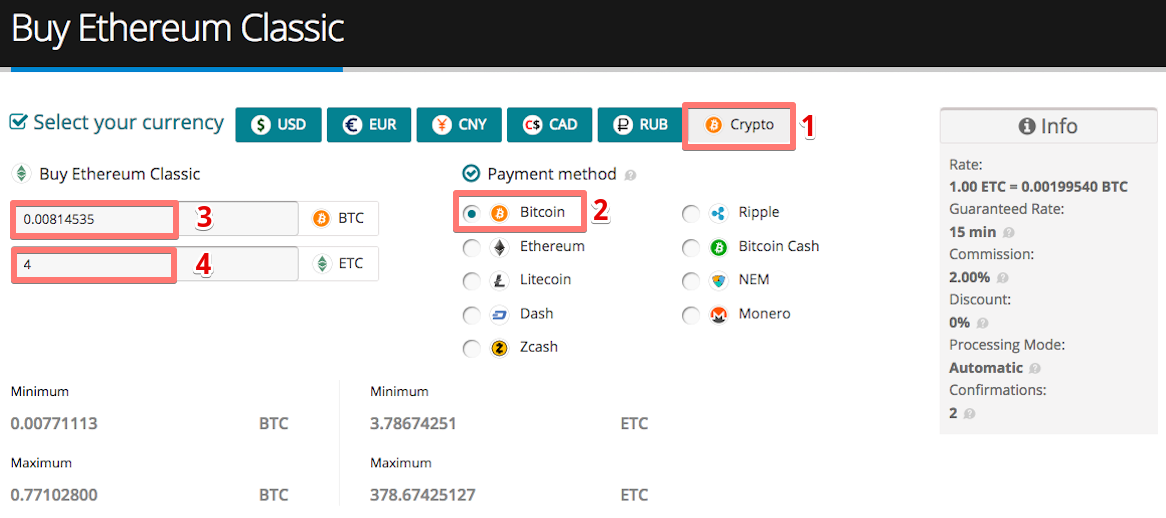
Task: Click the dollar icon on USD button
Action: (260, 125)
